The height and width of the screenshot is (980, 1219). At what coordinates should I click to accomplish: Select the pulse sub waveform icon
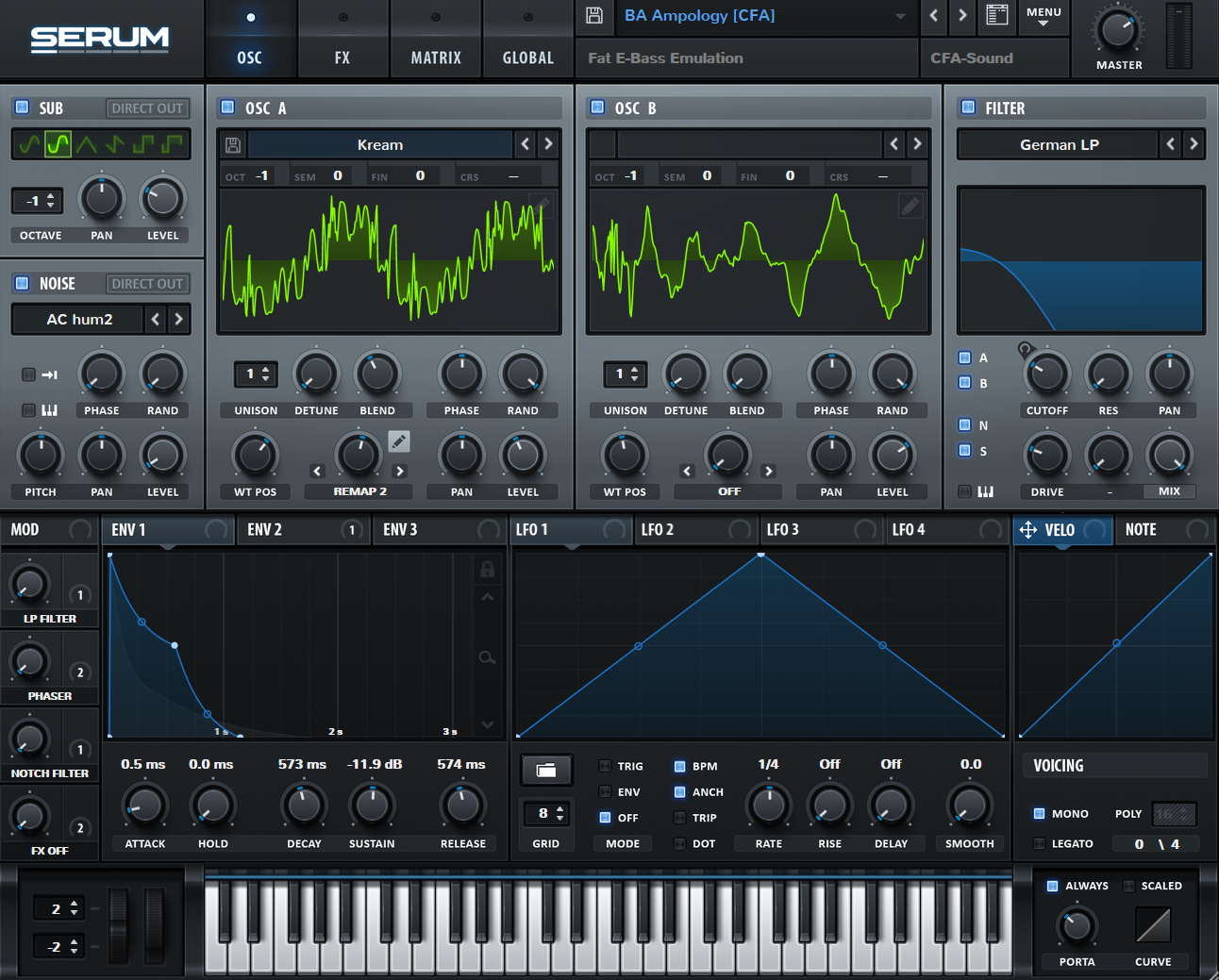tap(172, 144)
